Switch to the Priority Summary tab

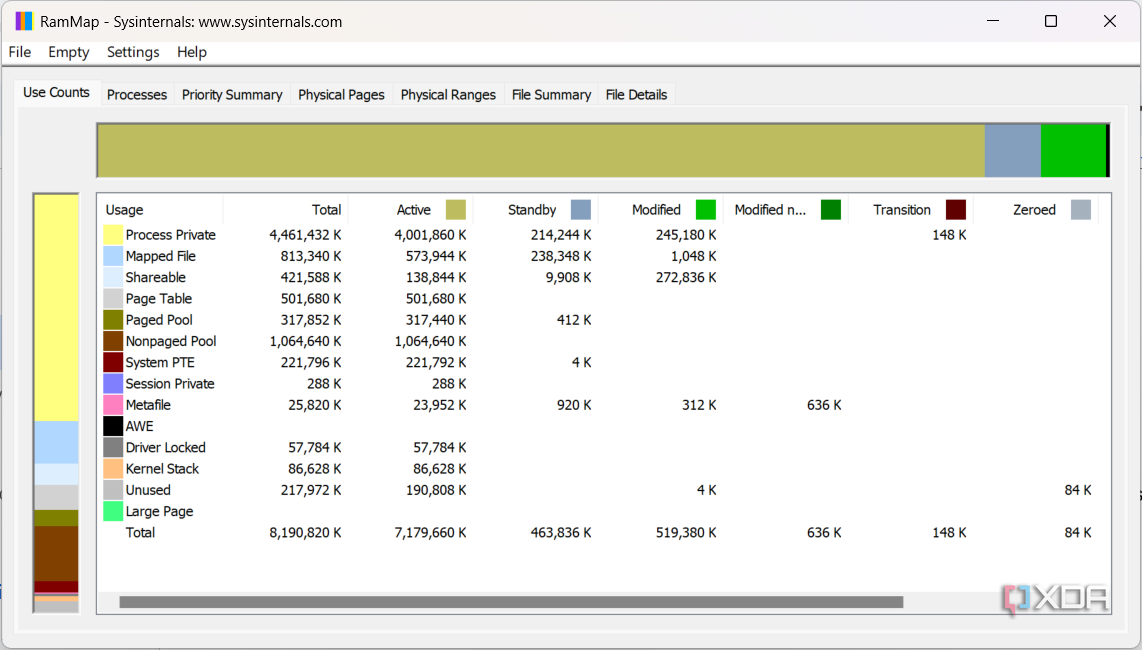tap(232, 95)
